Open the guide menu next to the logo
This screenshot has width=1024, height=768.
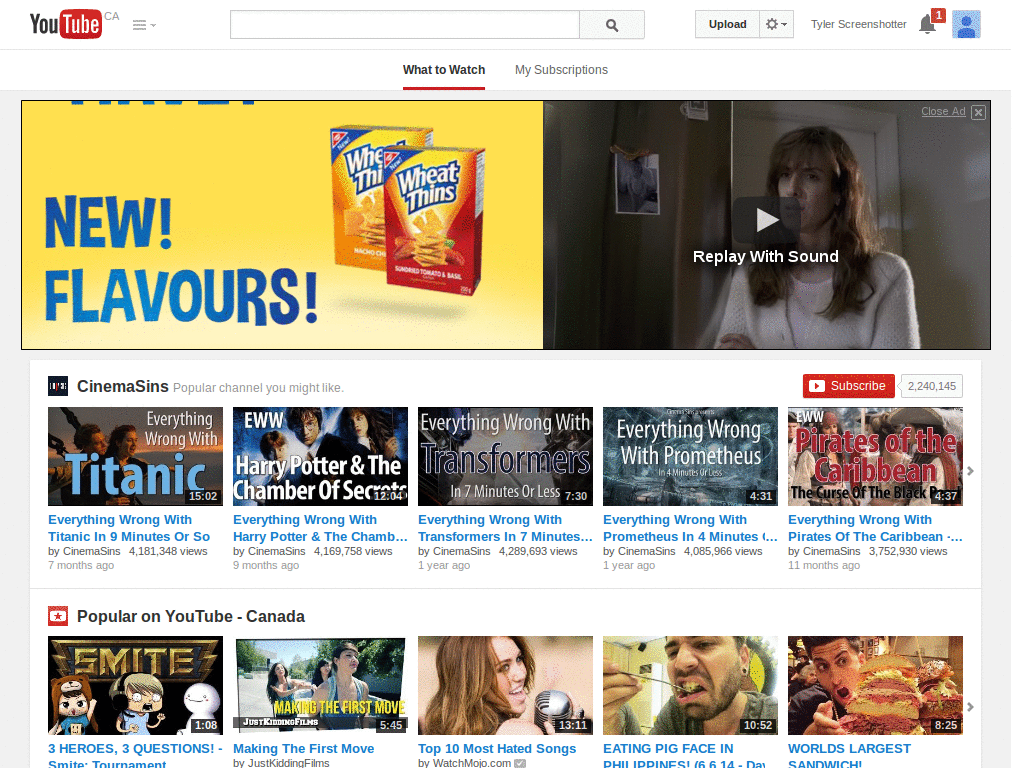[x=144, y=25]
